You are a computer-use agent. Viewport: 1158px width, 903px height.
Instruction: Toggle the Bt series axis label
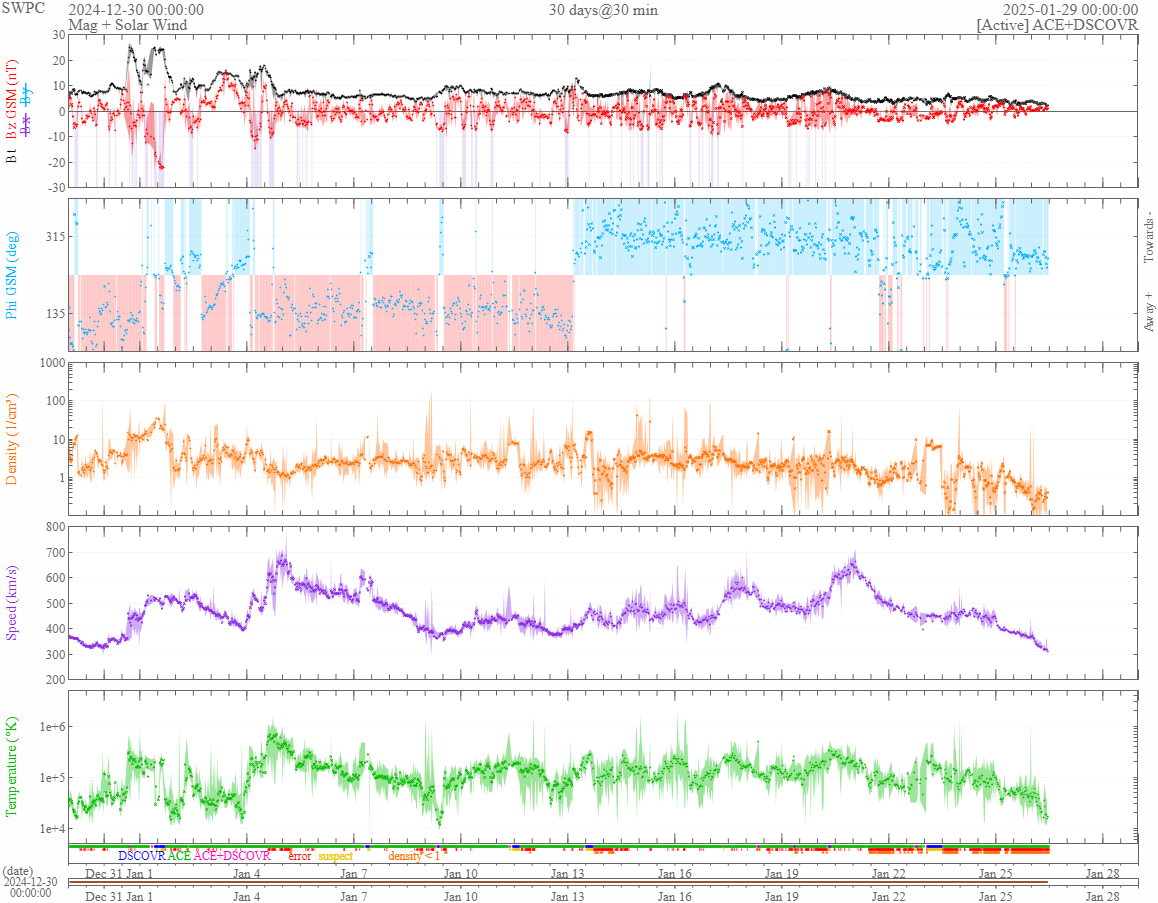click(x=11, y=155)
